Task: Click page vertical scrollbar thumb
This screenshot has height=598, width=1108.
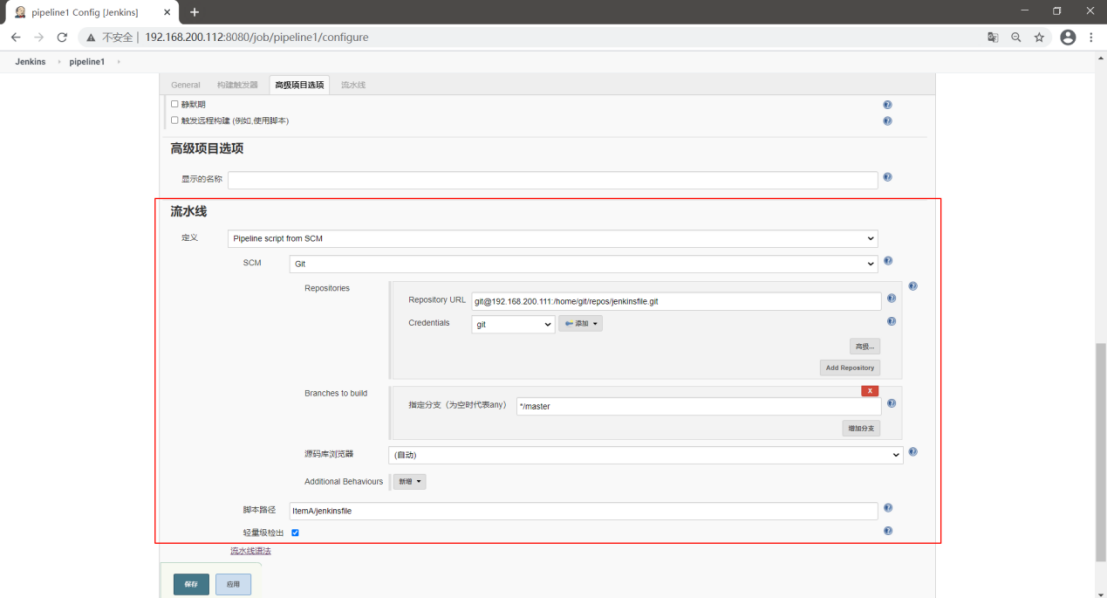Action: (1100, 452)
